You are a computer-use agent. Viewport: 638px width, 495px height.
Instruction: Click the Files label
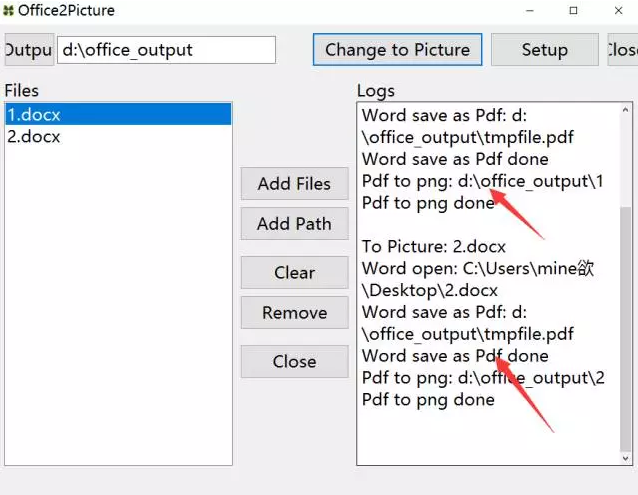tap(22, 90)
